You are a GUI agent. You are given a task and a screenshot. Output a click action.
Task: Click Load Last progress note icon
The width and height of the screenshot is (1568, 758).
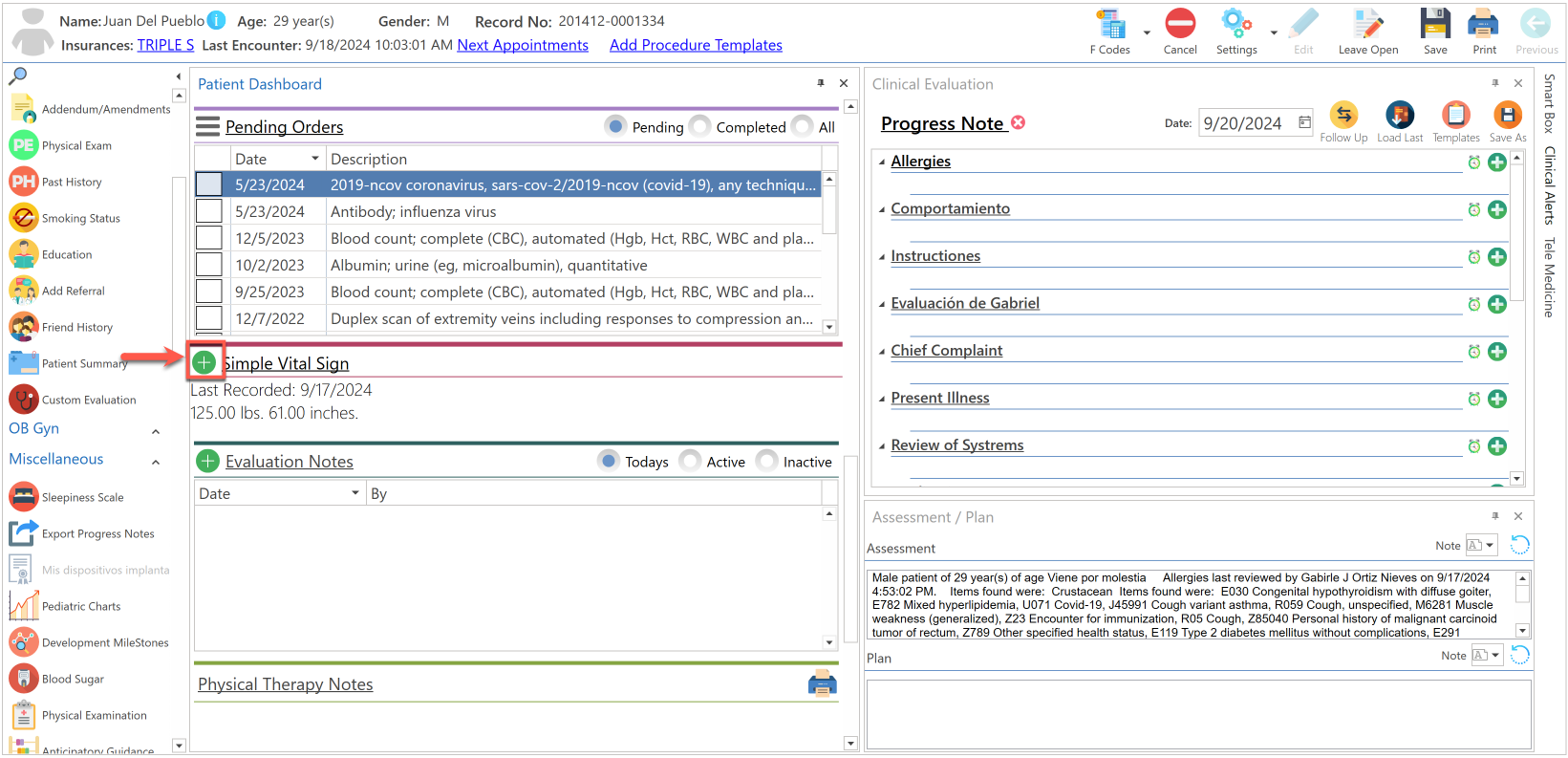pyautogui.click(x=1400, y=115)
